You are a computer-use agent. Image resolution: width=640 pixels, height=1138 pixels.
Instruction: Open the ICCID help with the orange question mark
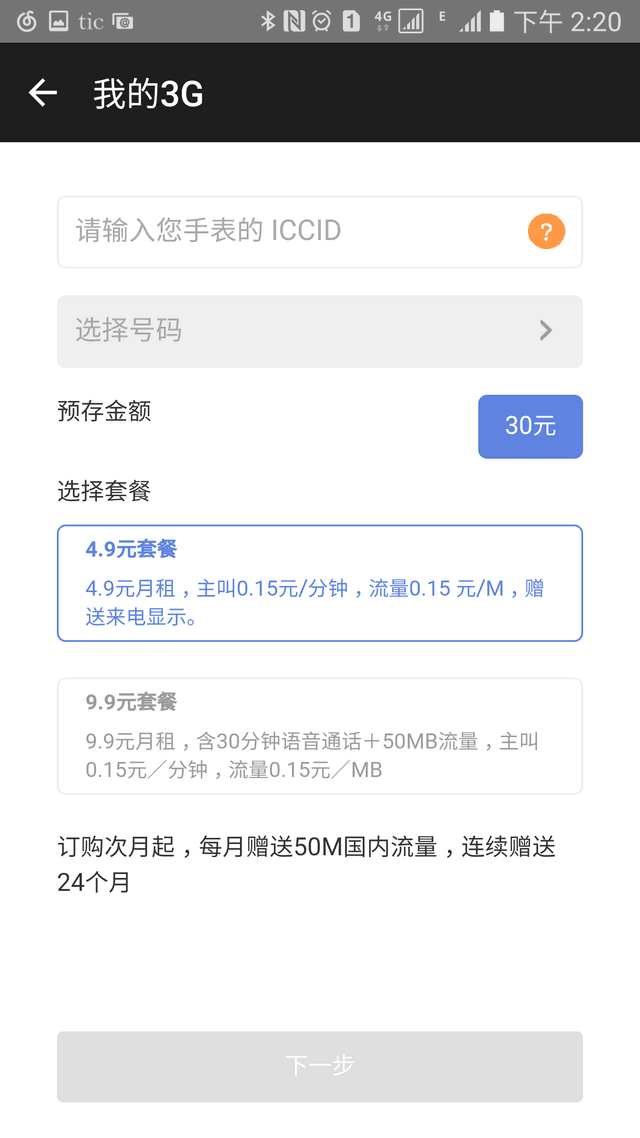tap(545, 231)
